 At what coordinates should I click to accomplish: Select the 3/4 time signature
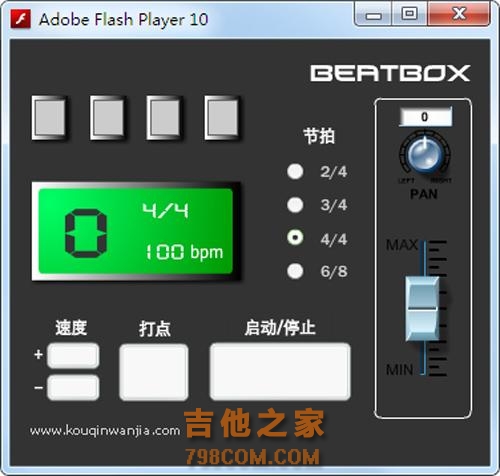coord(295,205)
